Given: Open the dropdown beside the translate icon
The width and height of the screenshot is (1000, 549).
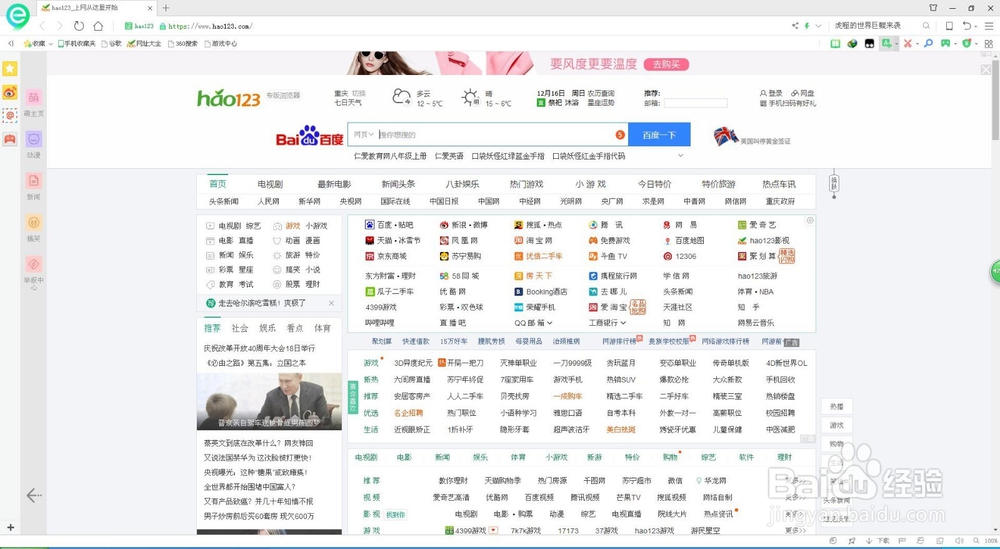Looking at the screenshot, I should click(896, 43).
